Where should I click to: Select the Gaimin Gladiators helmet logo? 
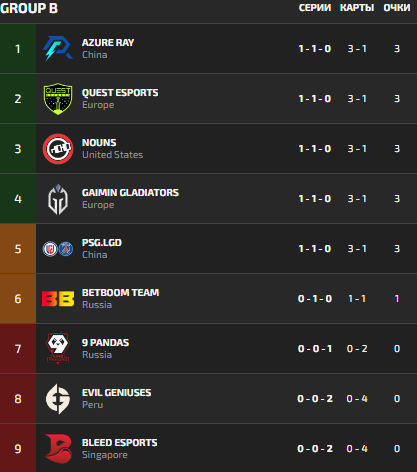click(58, 199)
